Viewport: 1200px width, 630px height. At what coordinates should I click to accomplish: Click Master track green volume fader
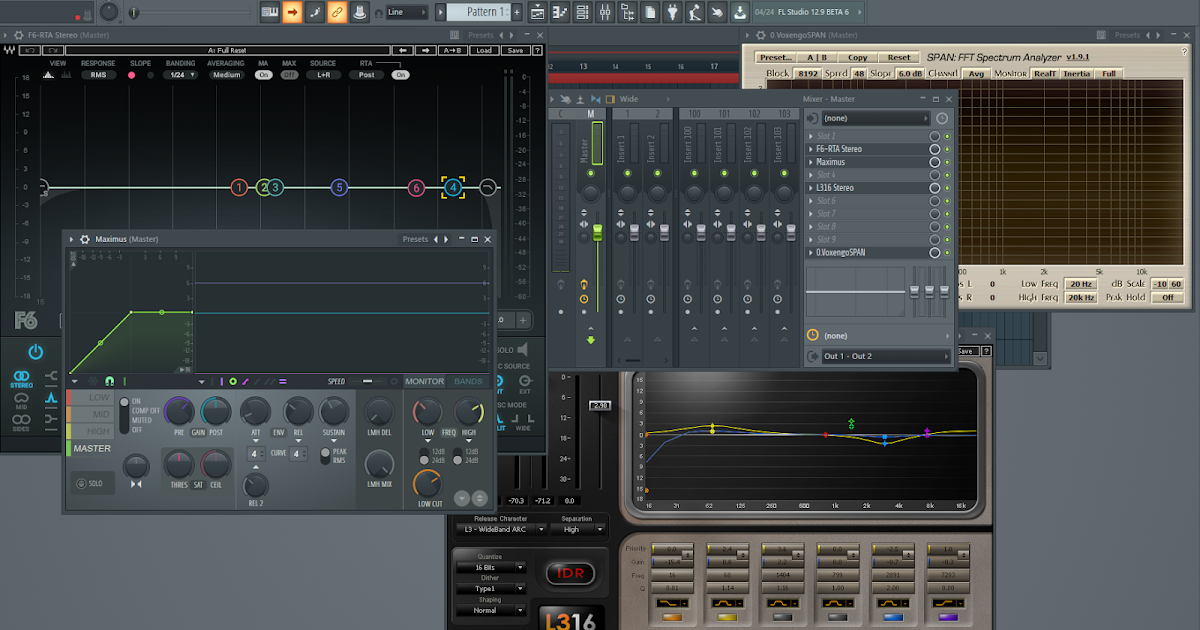[597, 233]
